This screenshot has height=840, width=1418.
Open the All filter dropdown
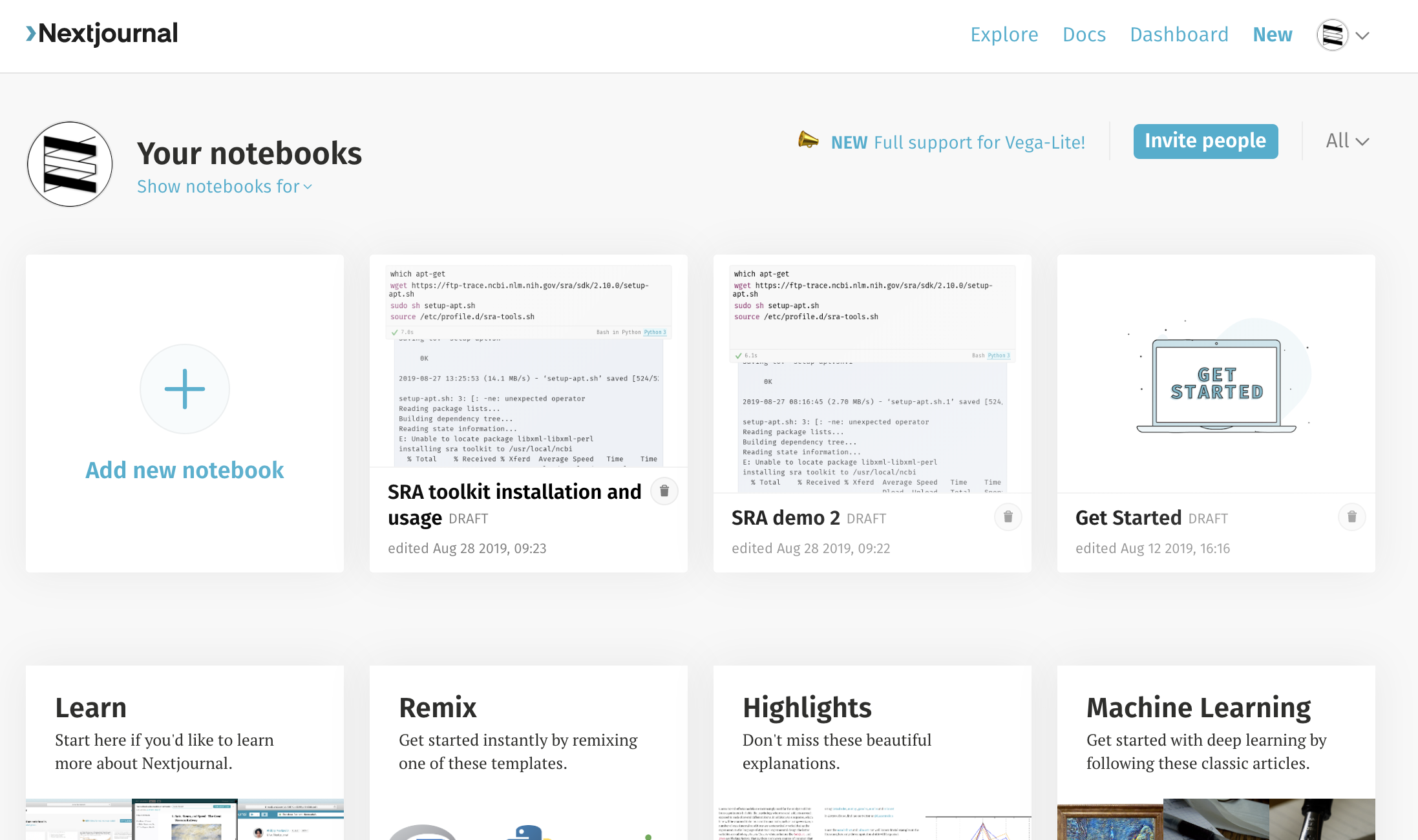1348,141
